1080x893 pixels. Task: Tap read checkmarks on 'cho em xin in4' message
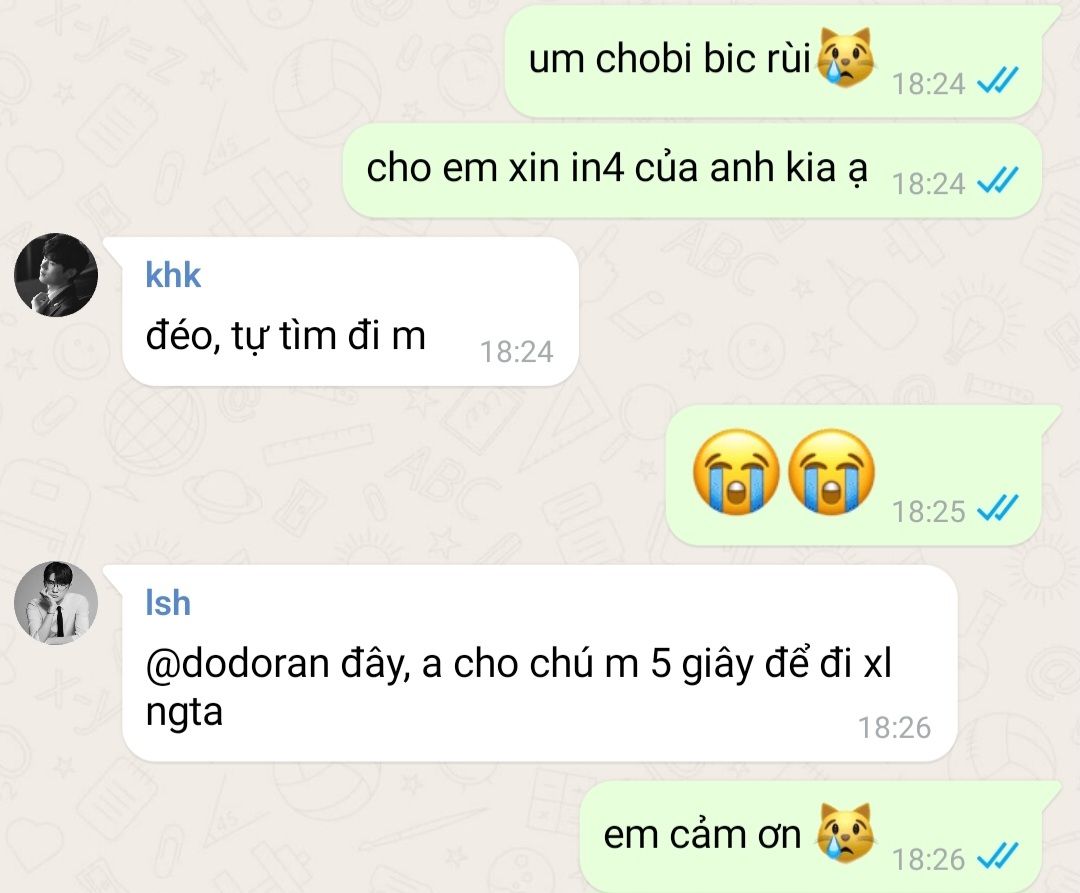998,182
